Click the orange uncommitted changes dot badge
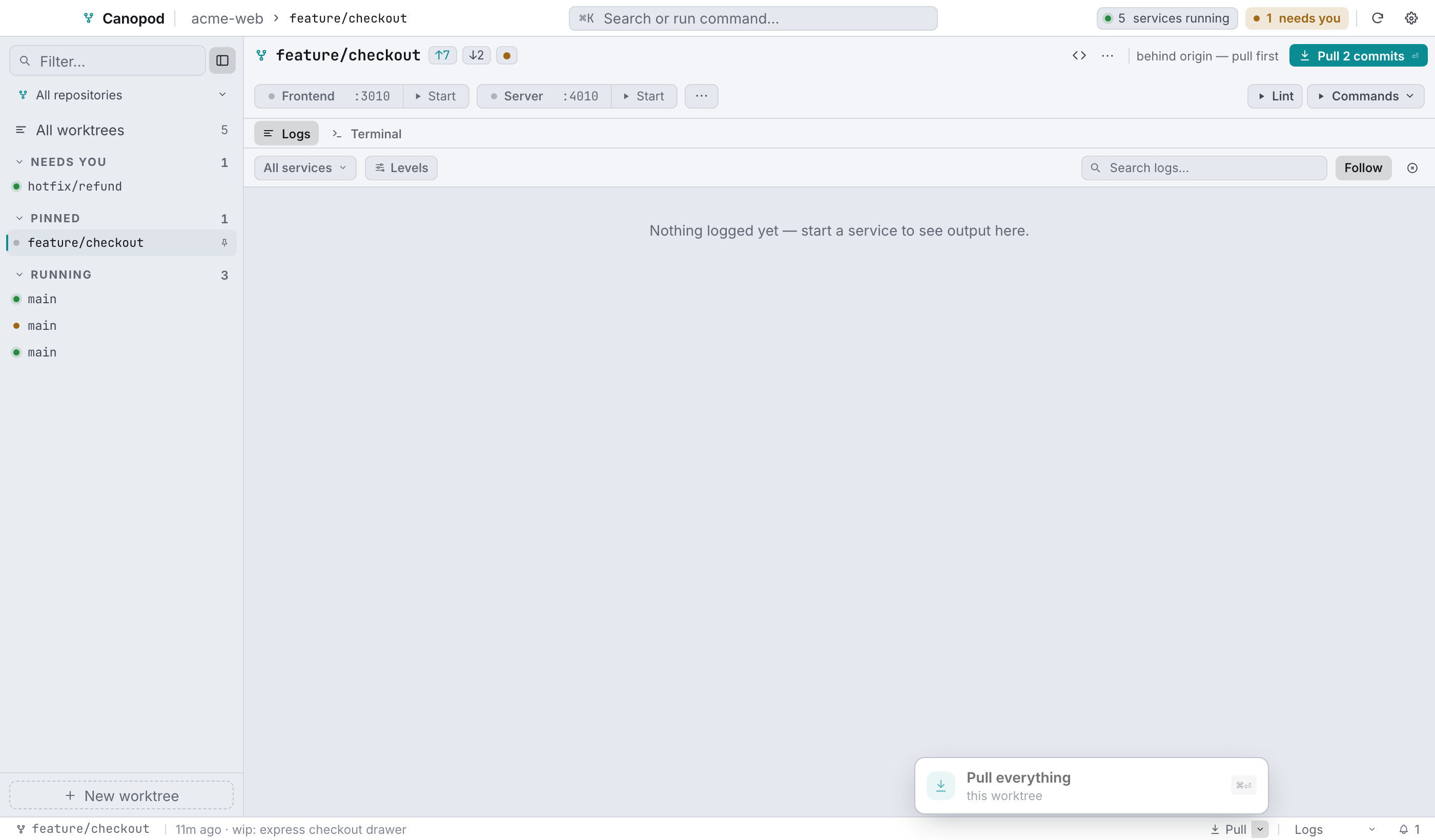 [x=506, y=55]
